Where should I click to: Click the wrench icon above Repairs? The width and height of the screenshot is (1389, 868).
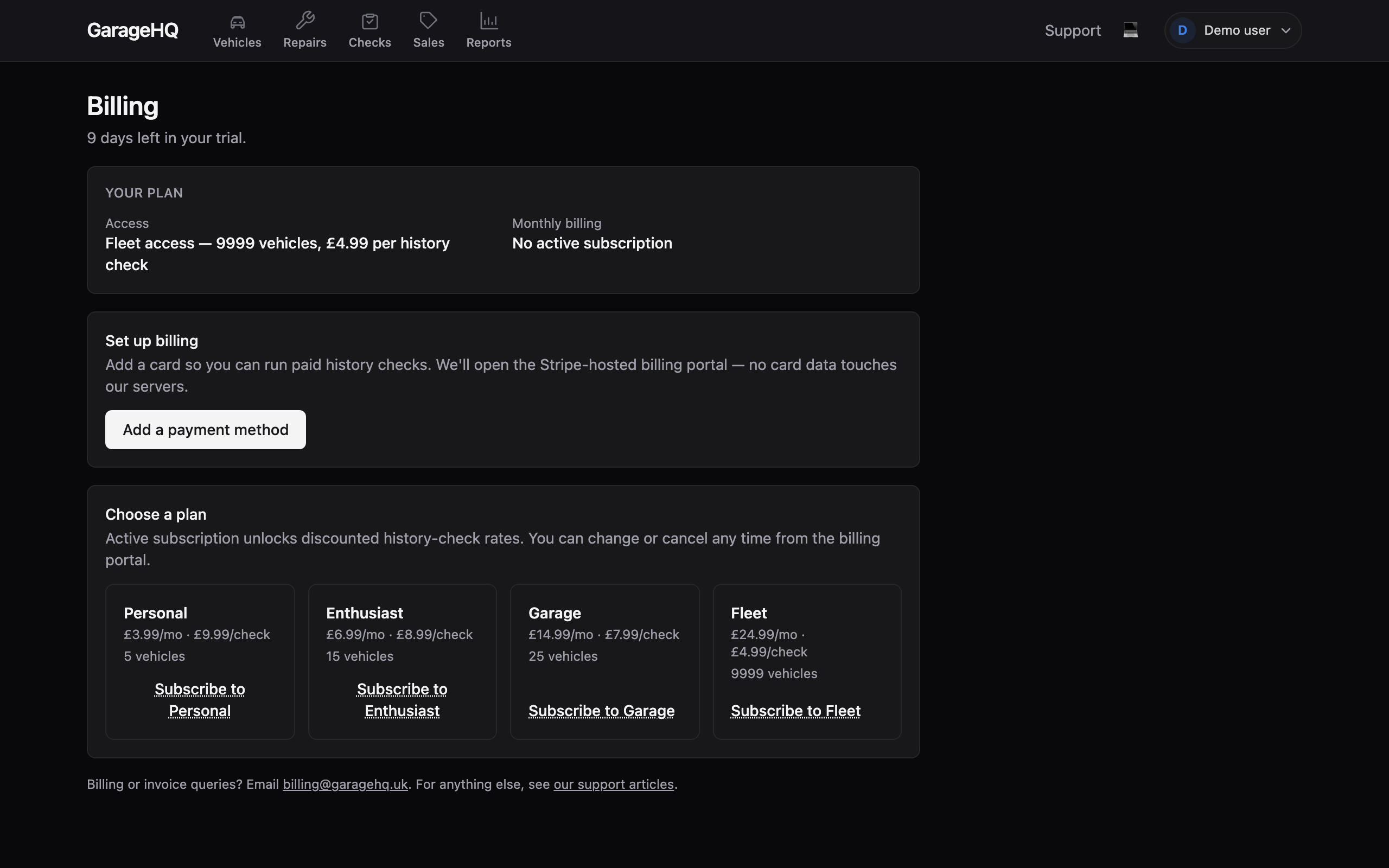(x=305, y=21)
